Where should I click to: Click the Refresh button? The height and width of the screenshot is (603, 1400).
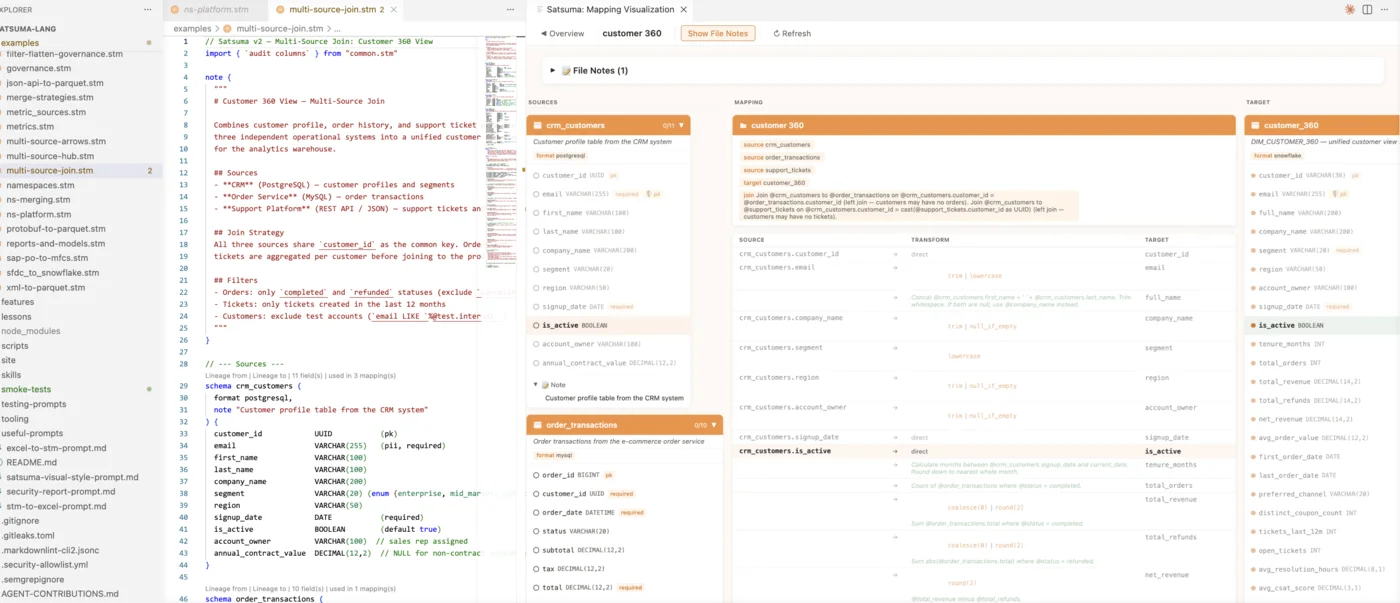[x=791, y=33]
